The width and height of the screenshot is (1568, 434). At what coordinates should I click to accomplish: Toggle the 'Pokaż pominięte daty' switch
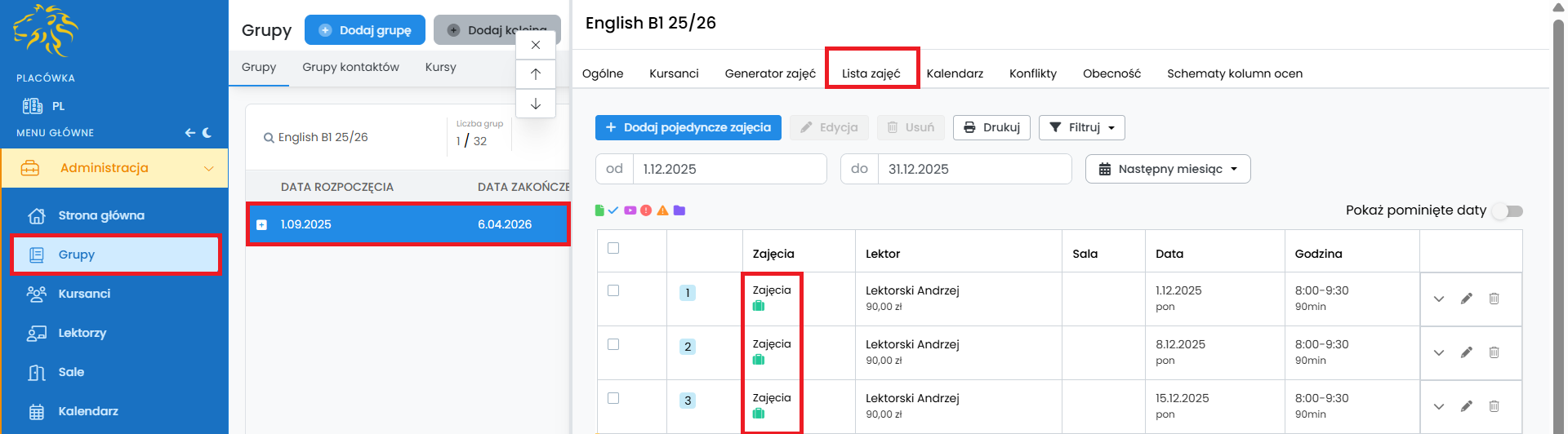click(x=1507, y=210)
